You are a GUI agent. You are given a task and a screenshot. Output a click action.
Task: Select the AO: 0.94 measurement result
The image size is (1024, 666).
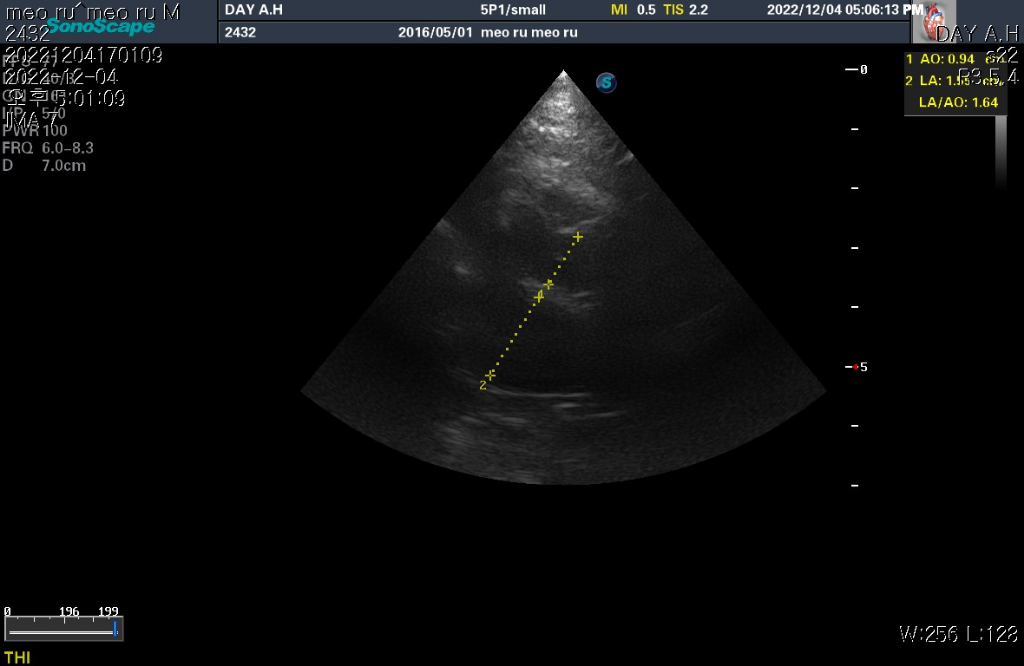click(x=940, y=59)
